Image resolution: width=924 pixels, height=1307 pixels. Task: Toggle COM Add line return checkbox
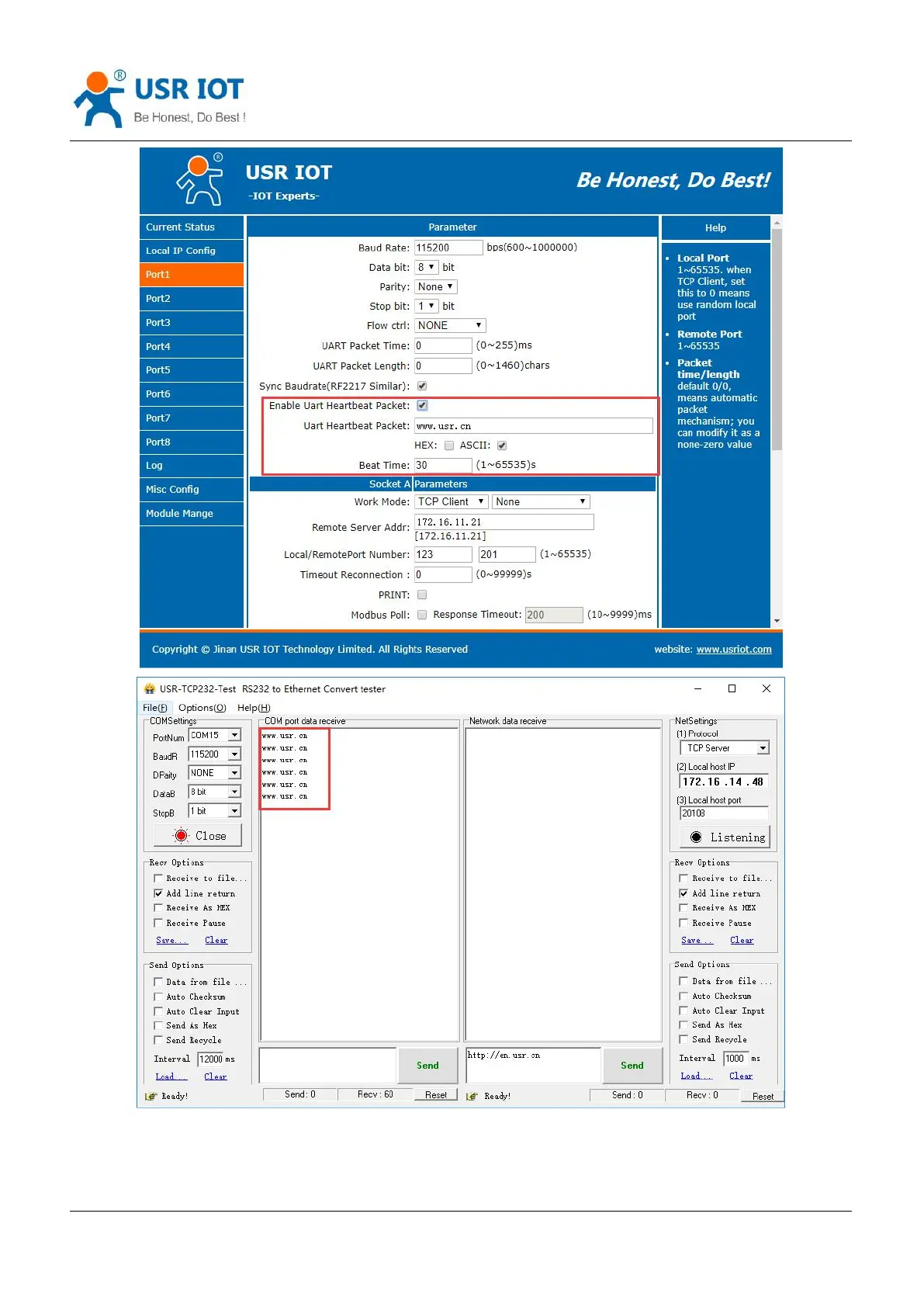[158, 893]
